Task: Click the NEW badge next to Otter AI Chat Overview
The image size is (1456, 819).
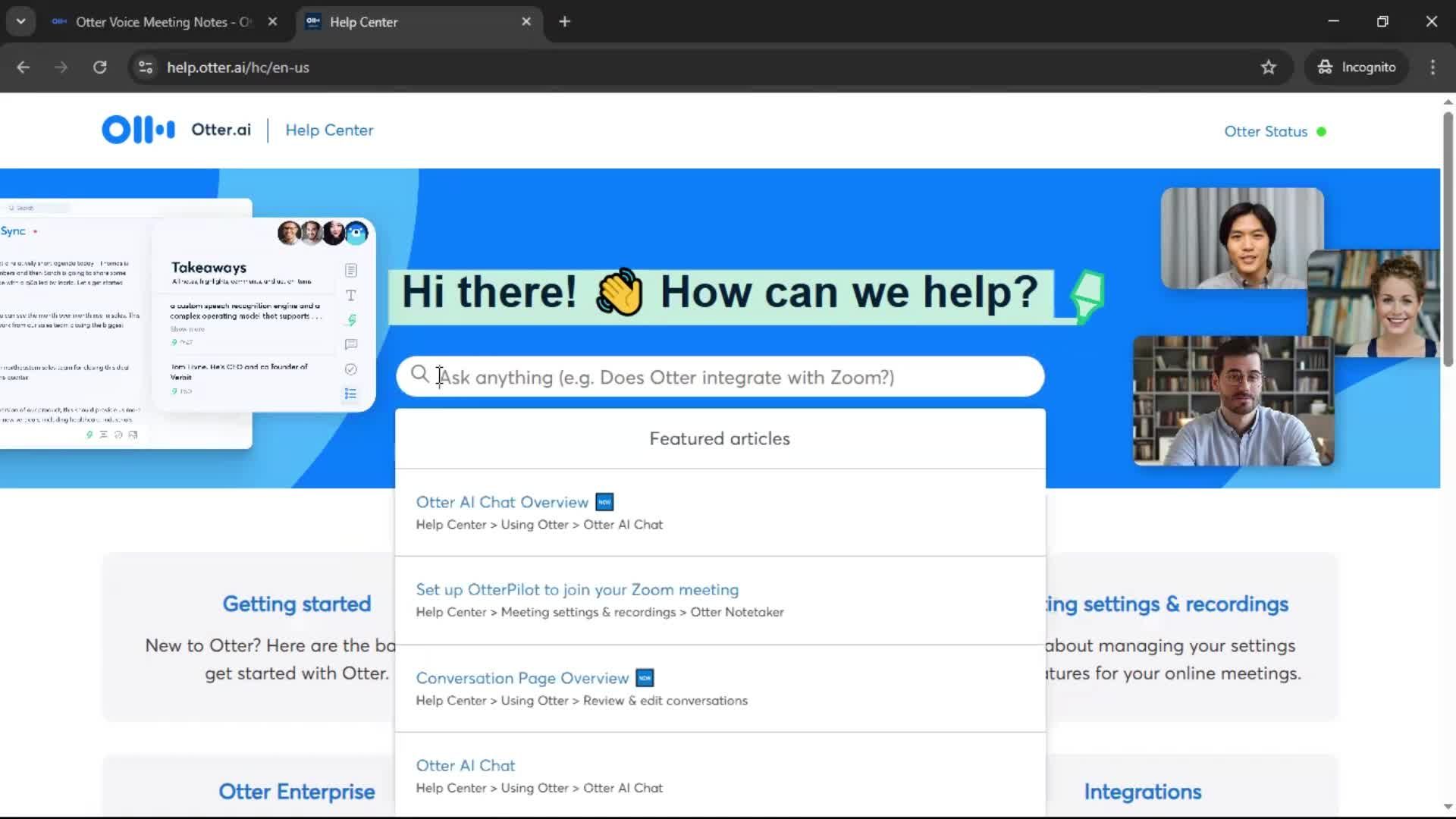Action: coord(604,502)
